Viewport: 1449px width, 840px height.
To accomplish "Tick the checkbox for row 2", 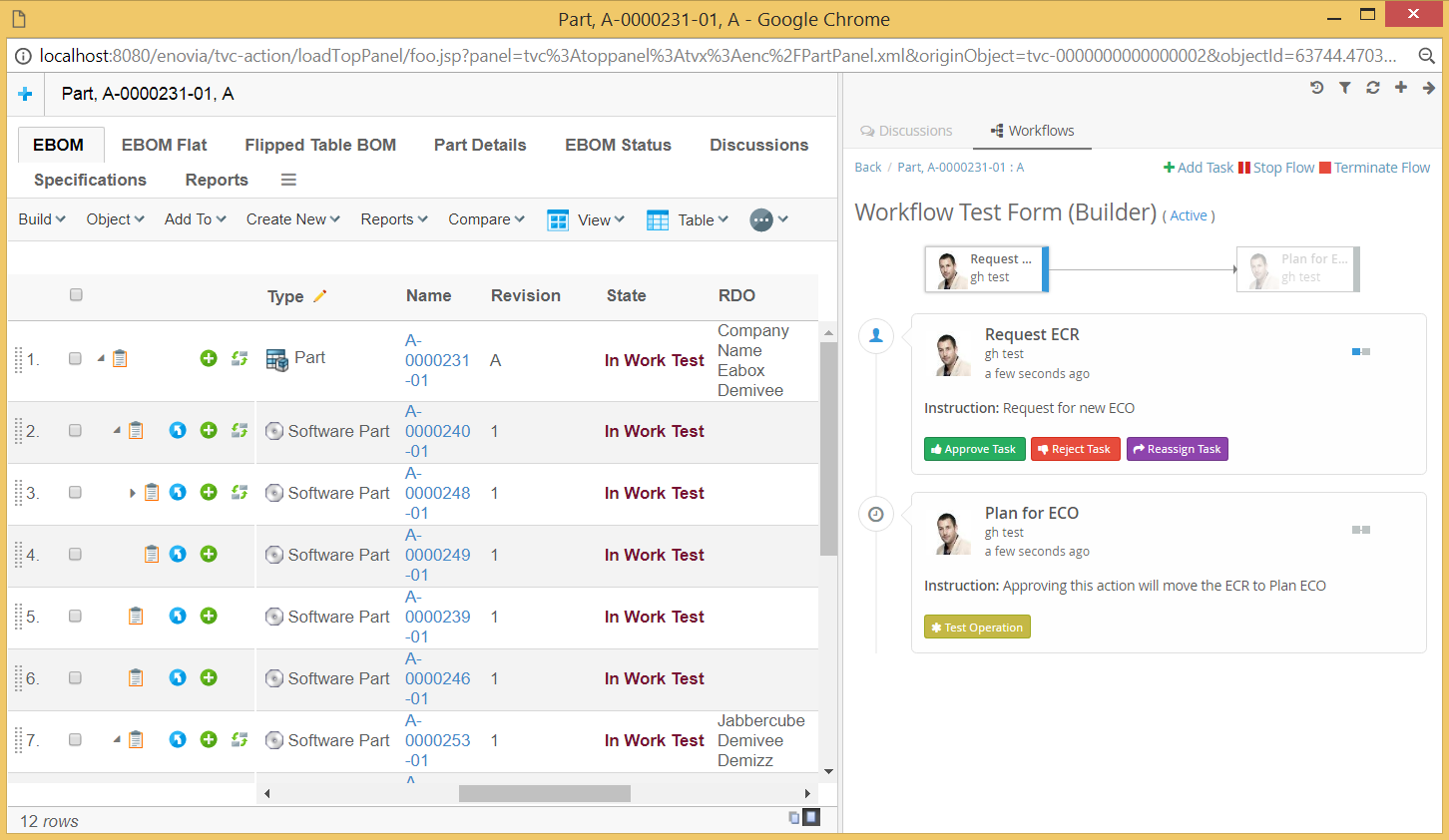I will pyautogui.click(x=75, y=430).
